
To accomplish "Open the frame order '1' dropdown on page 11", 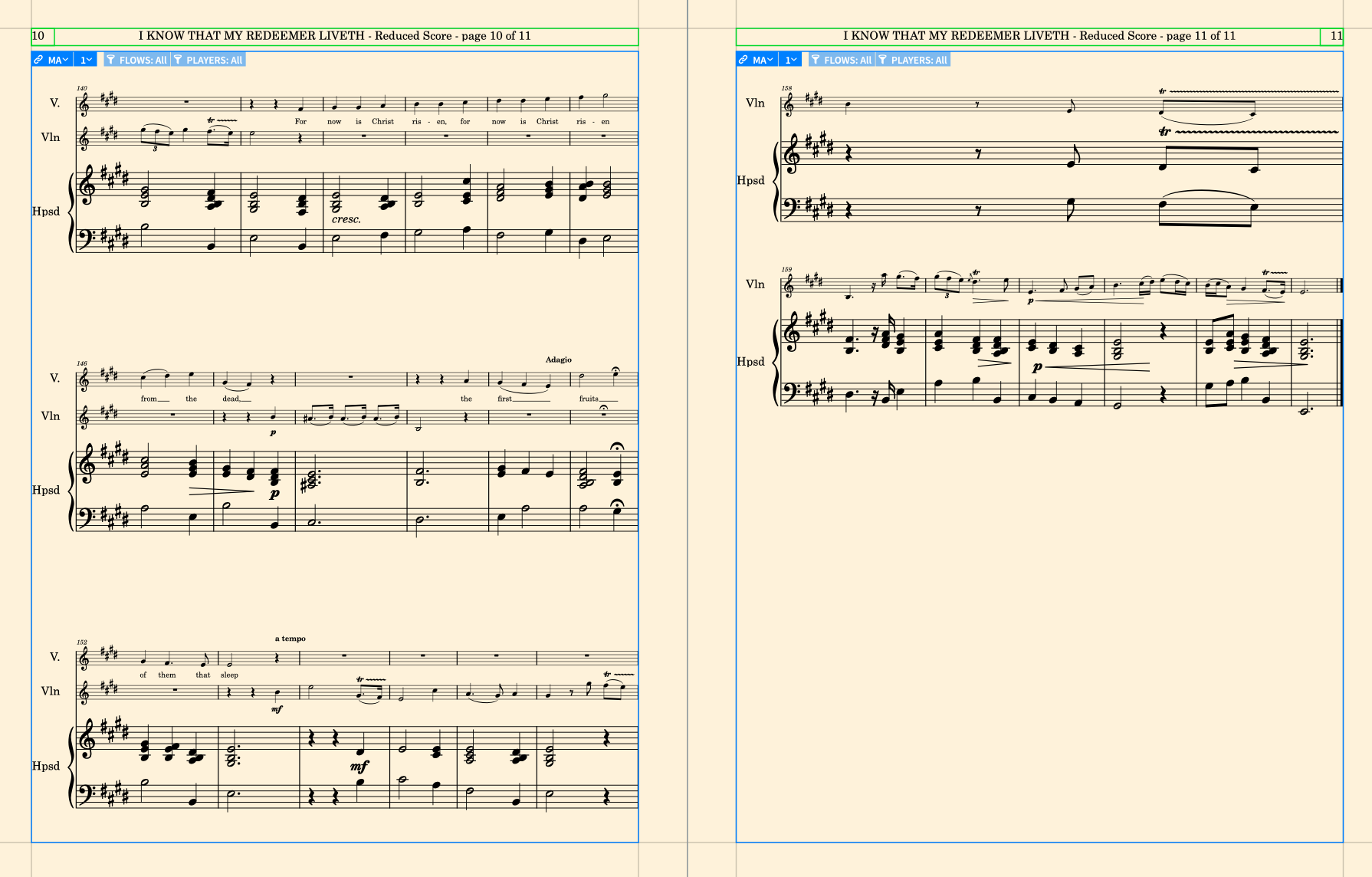I will tap(791, 60).
